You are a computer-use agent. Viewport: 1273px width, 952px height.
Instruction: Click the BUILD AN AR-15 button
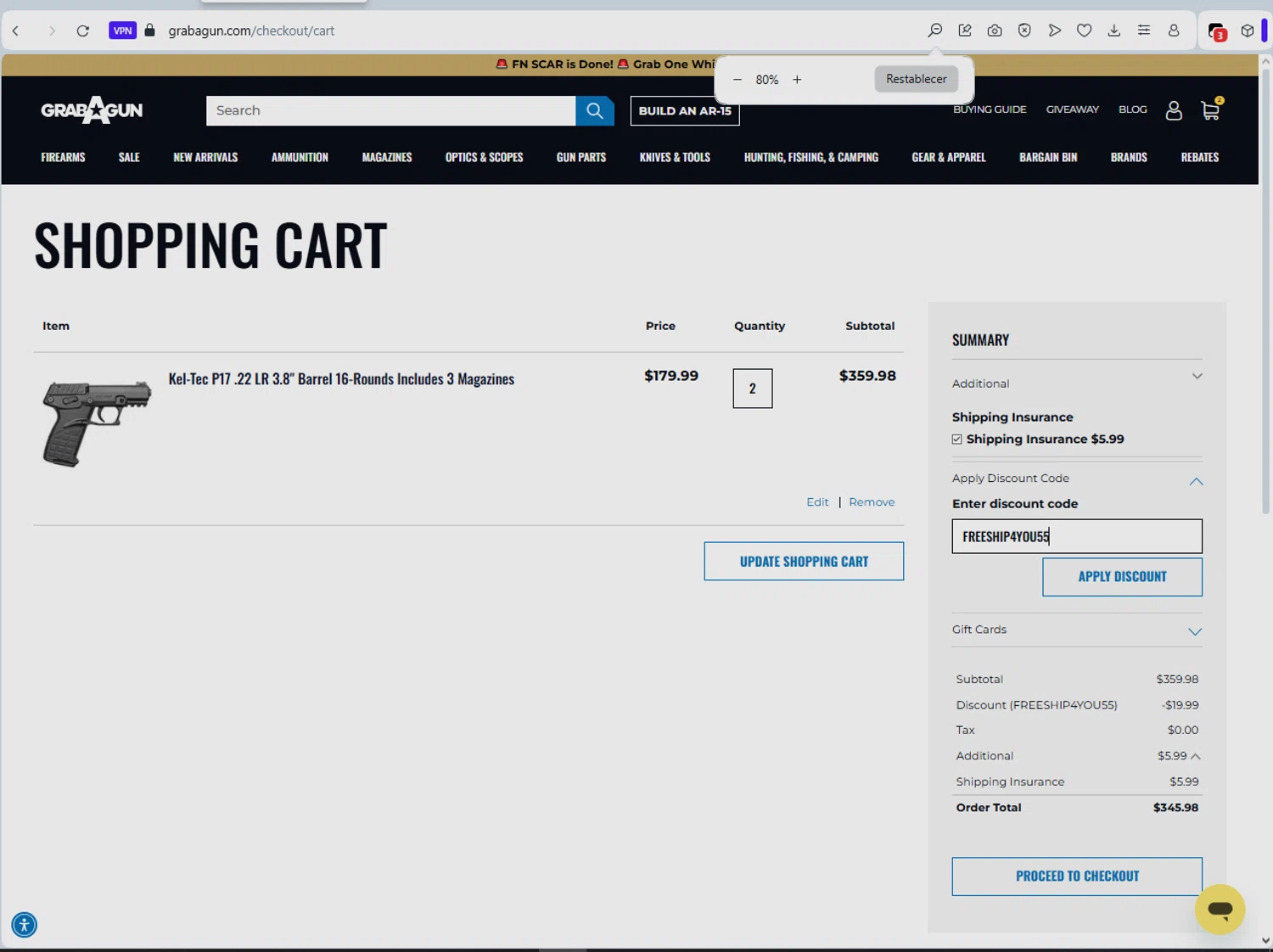(685, 111)
